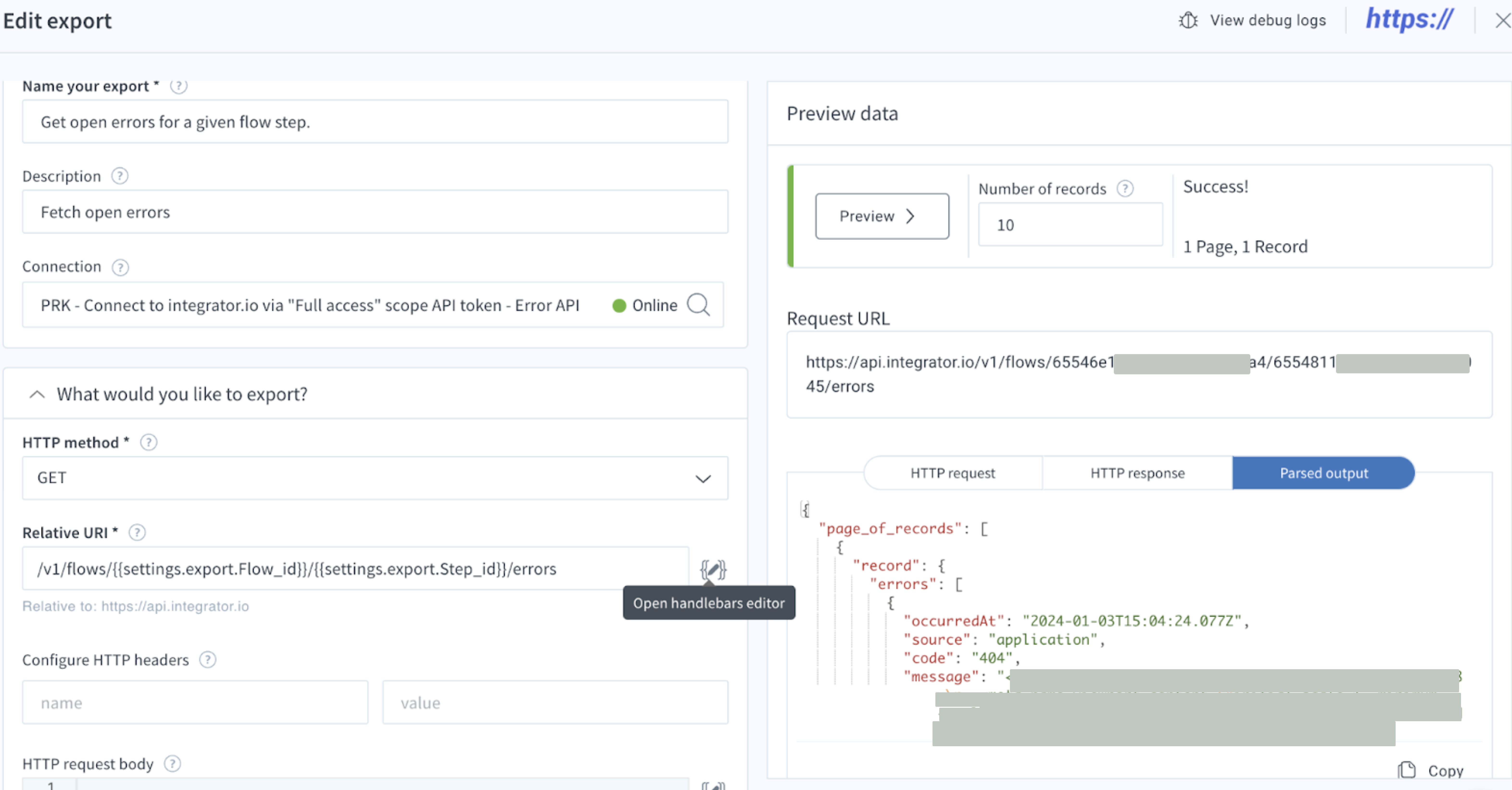The width and height of the screenshot is (1512, 790).
Task: Show help for Number of records
Action: tap(1125, 189)
